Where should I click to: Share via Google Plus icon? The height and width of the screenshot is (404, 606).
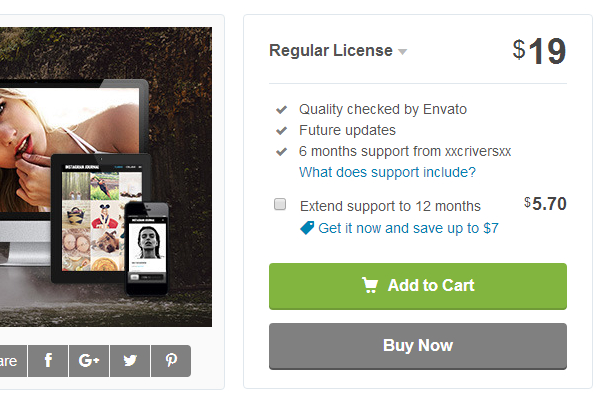click(89, 361)
